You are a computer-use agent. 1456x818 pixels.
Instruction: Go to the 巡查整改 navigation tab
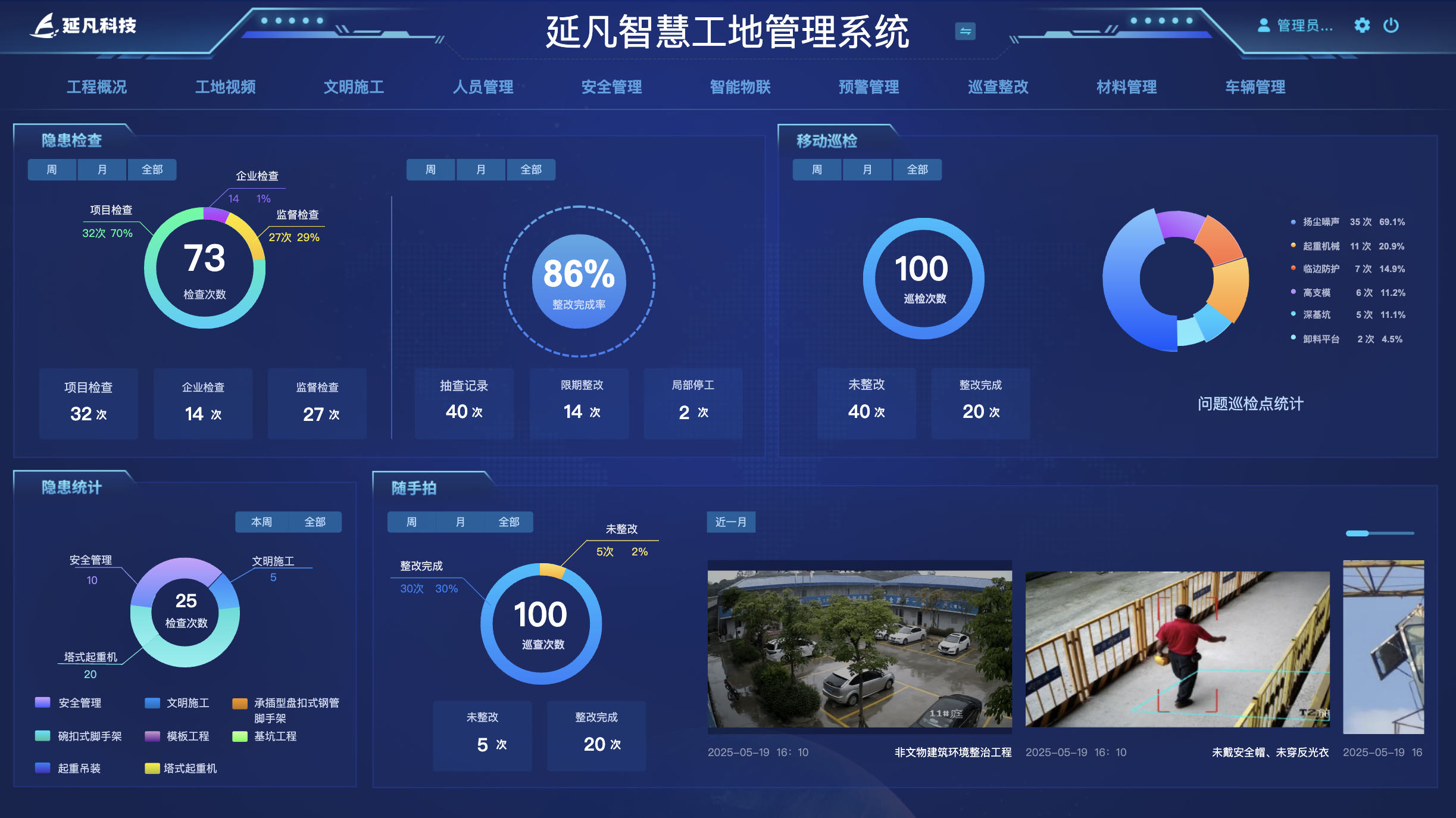coord(998,87)
